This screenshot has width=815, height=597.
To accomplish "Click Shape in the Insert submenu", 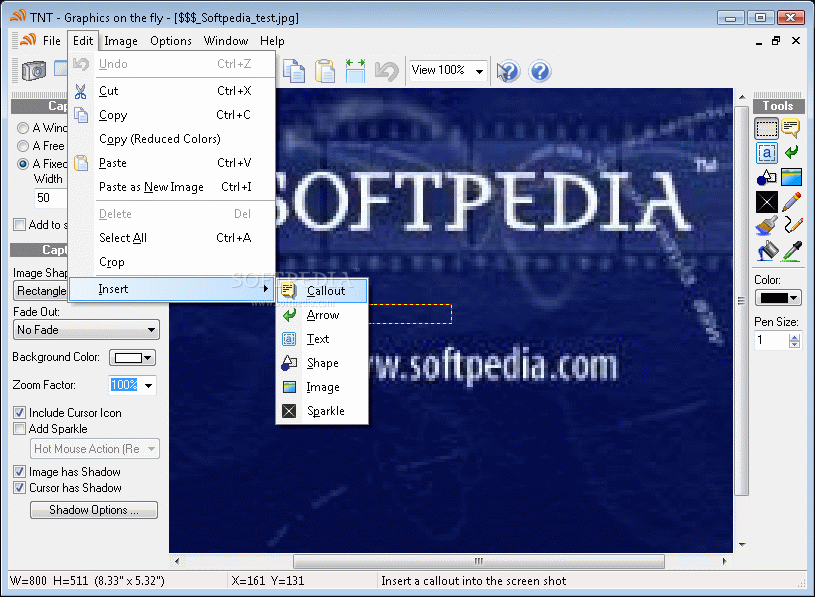I will (322, 363).
